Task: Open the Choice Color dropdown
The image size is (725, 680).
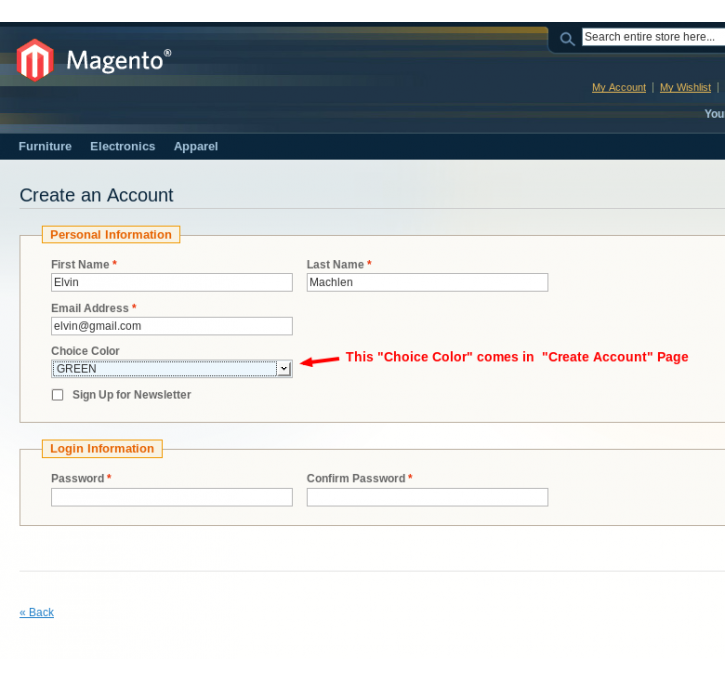Action: [172, 368]
